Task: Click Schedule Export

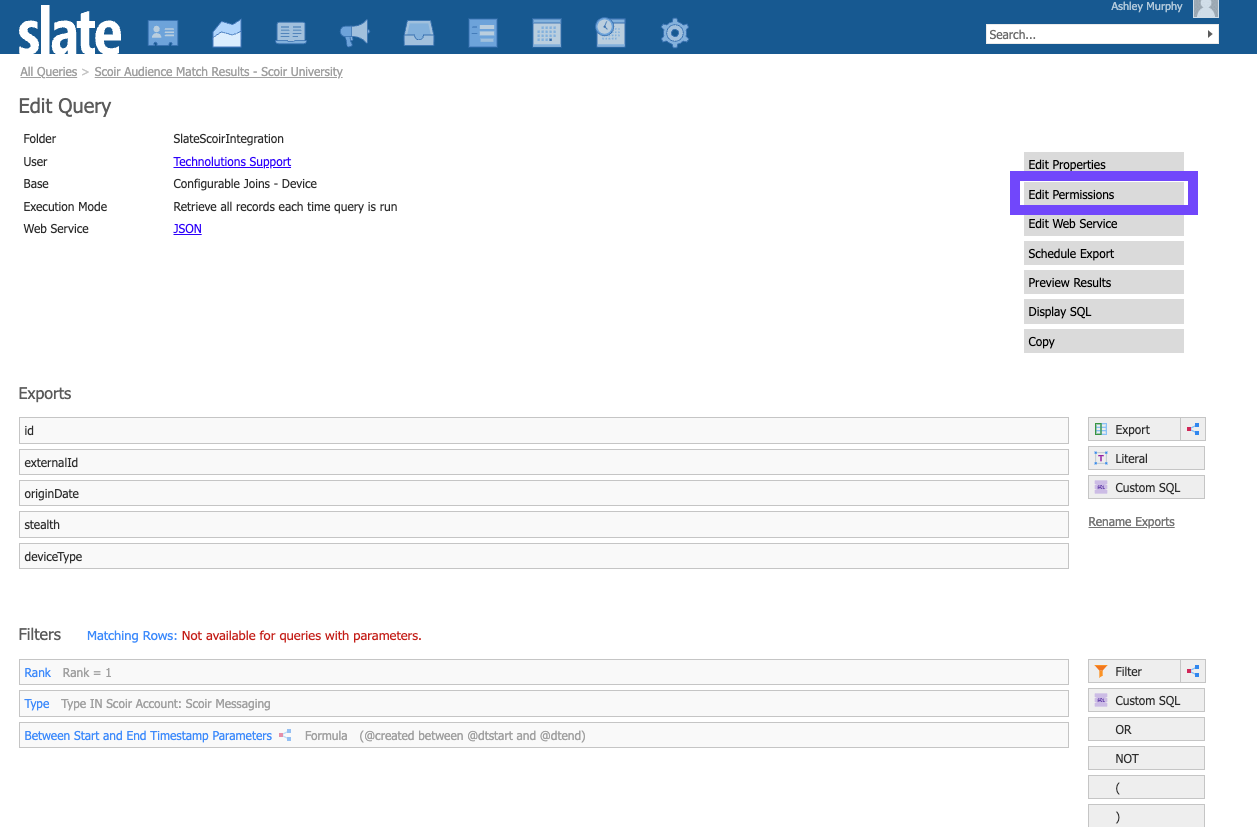Action: click(1103, 253)
